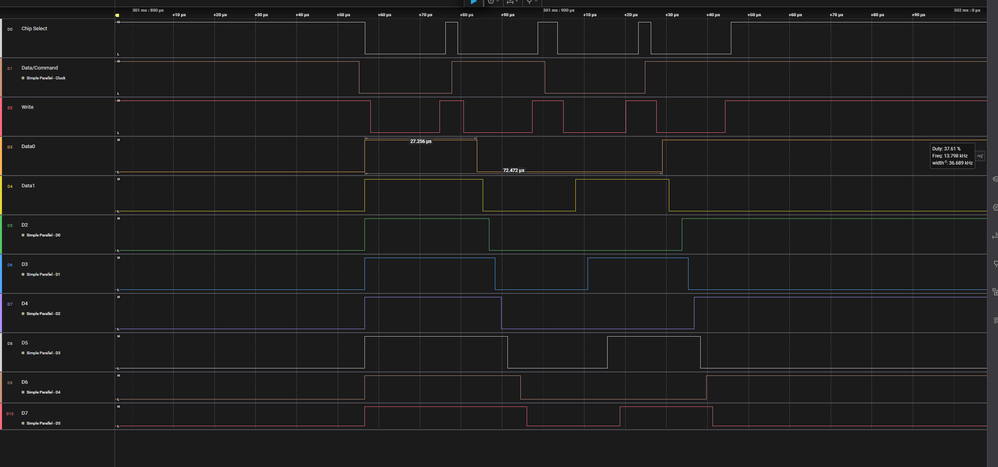Click the Simple Parallel - D2 analyzer label

[x=41, y=314]
